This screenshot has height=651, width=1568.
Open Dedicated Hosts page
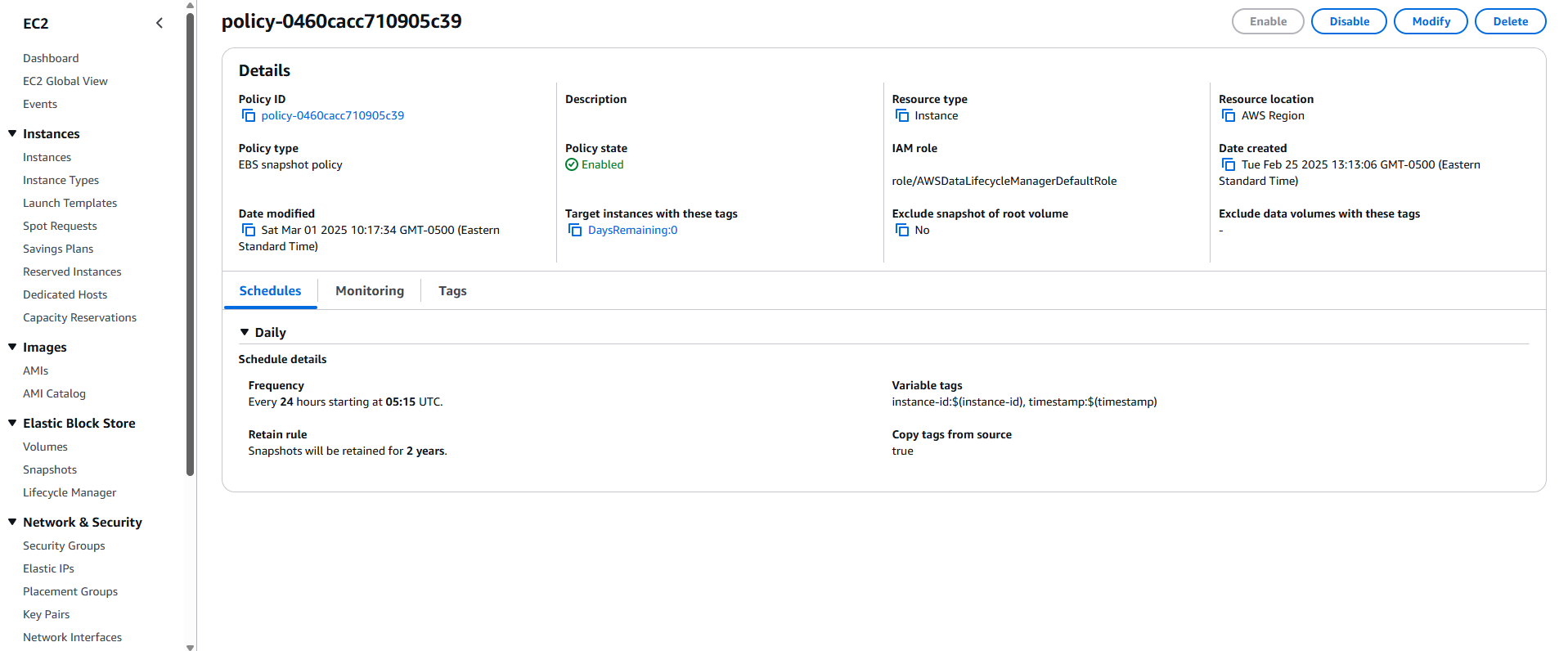click(65, 294)
